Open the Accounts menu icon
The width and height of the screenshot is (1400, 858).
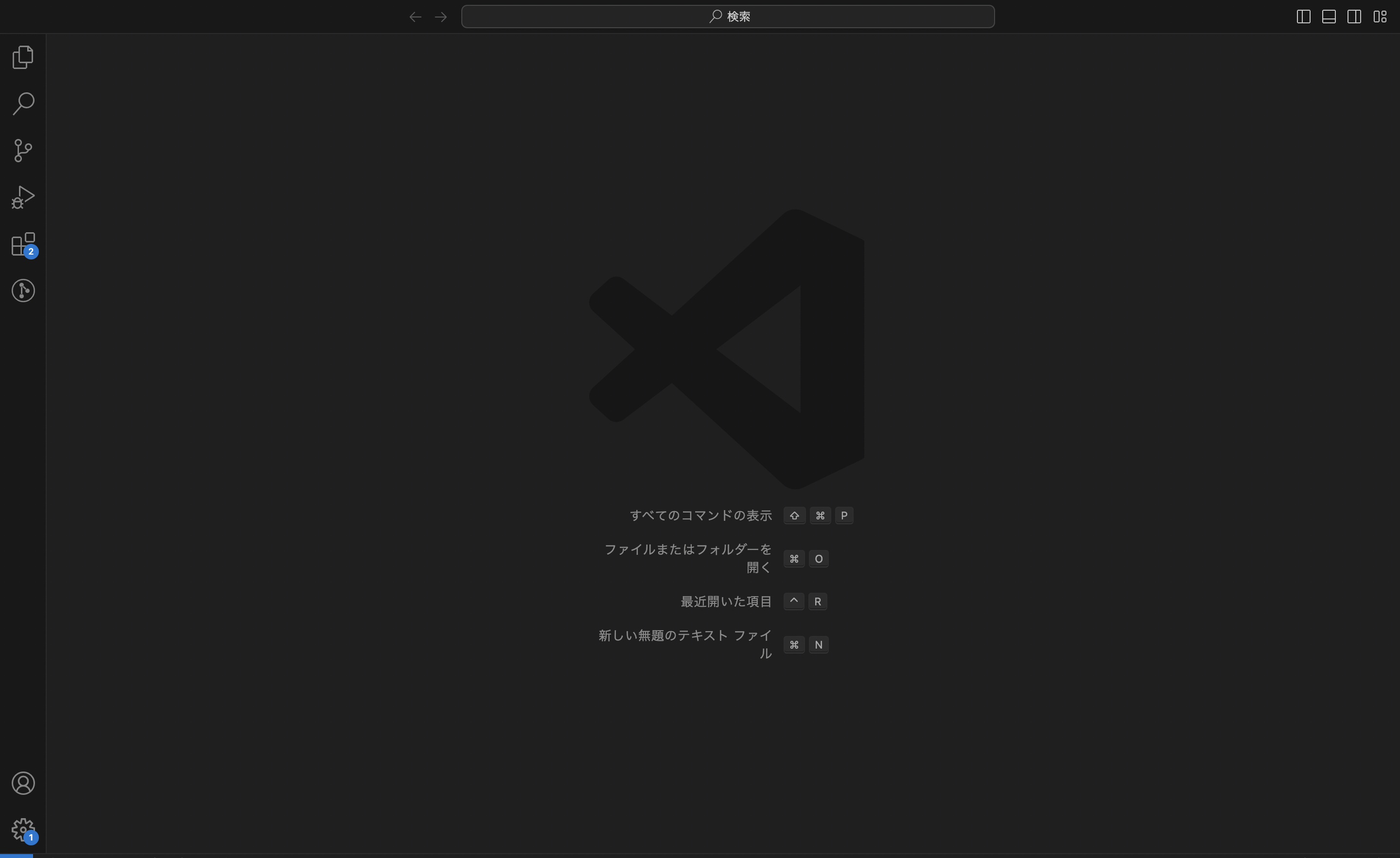coord(23,784)
